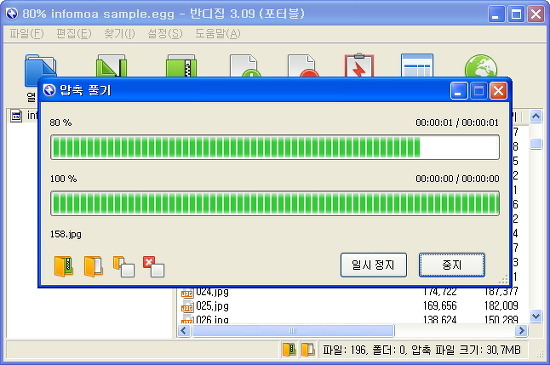This screenshot has height=365, width=550.
Task: Click the open folder icon in extract dialog
Action: point(93,266)
